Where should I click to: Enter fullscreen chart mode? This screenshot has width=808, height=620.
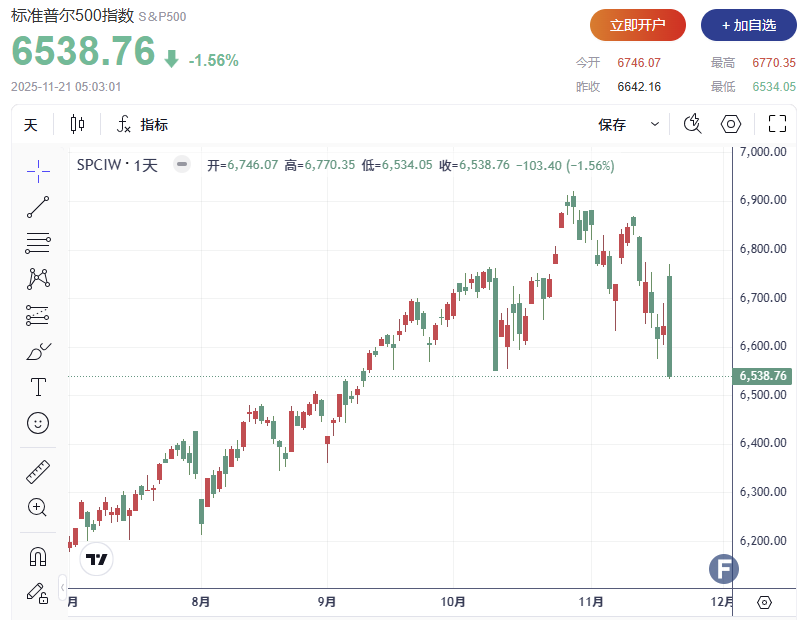(777, 124)
